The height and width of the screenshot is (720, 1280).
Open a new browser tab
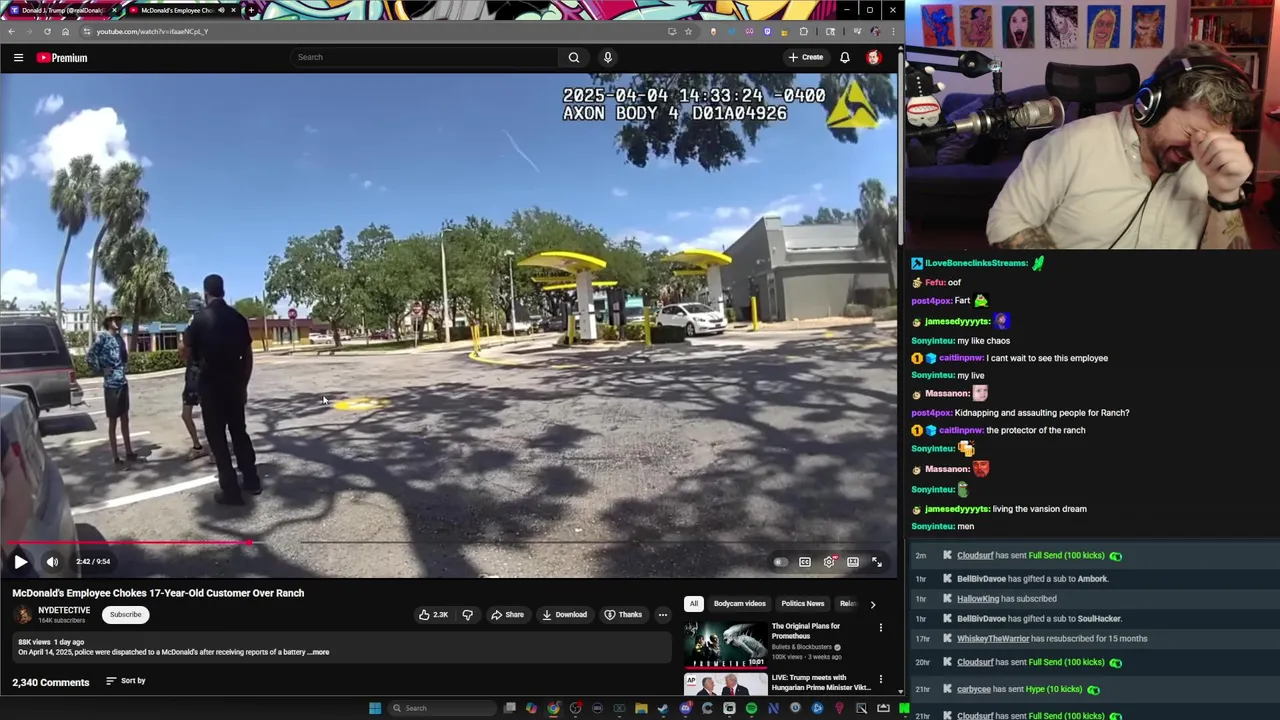click(251, 10)
